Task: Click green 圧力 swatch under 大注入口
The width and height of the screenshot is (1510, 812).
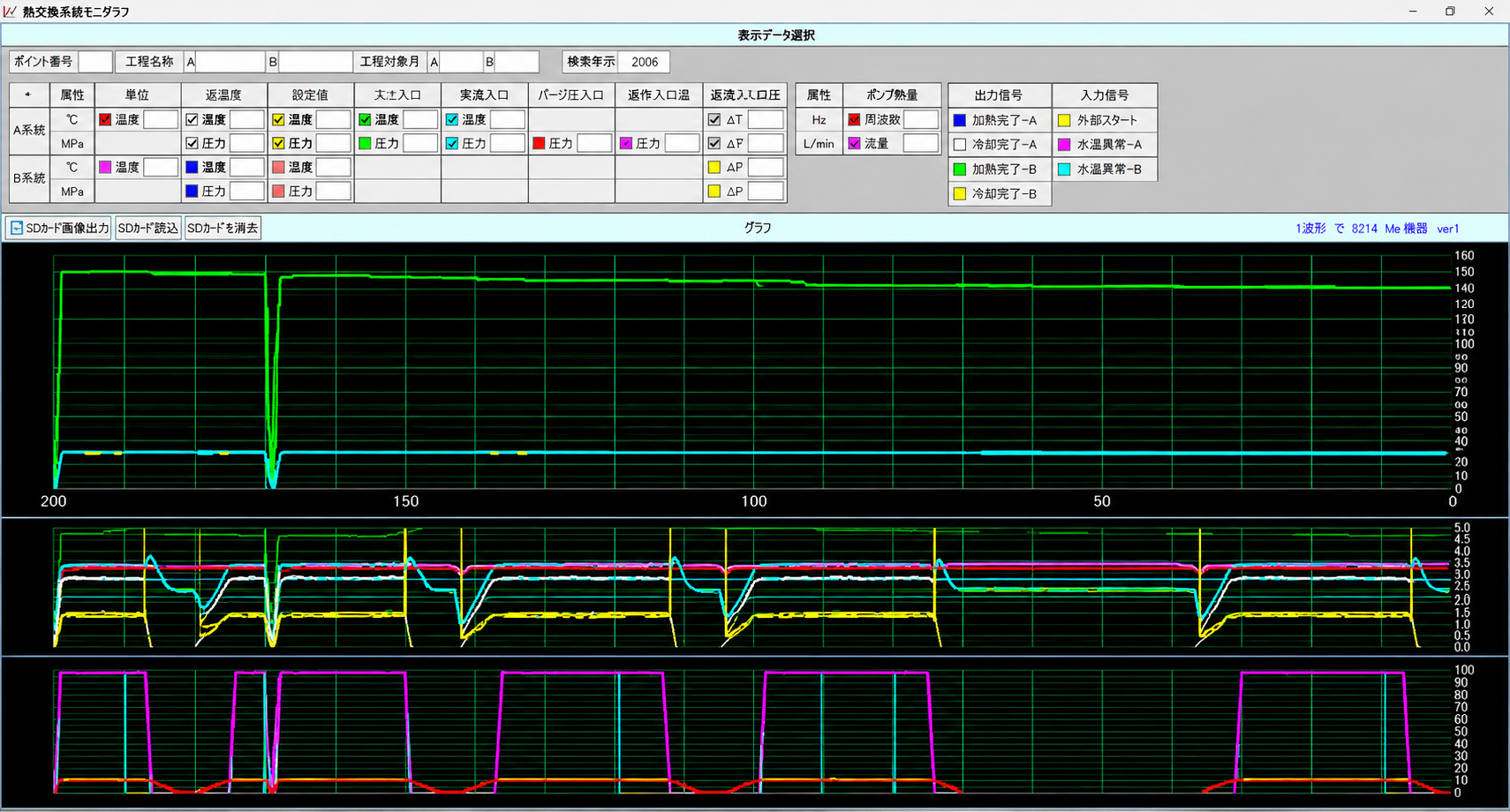Action: pyautogui.click(x=365, y=143)
